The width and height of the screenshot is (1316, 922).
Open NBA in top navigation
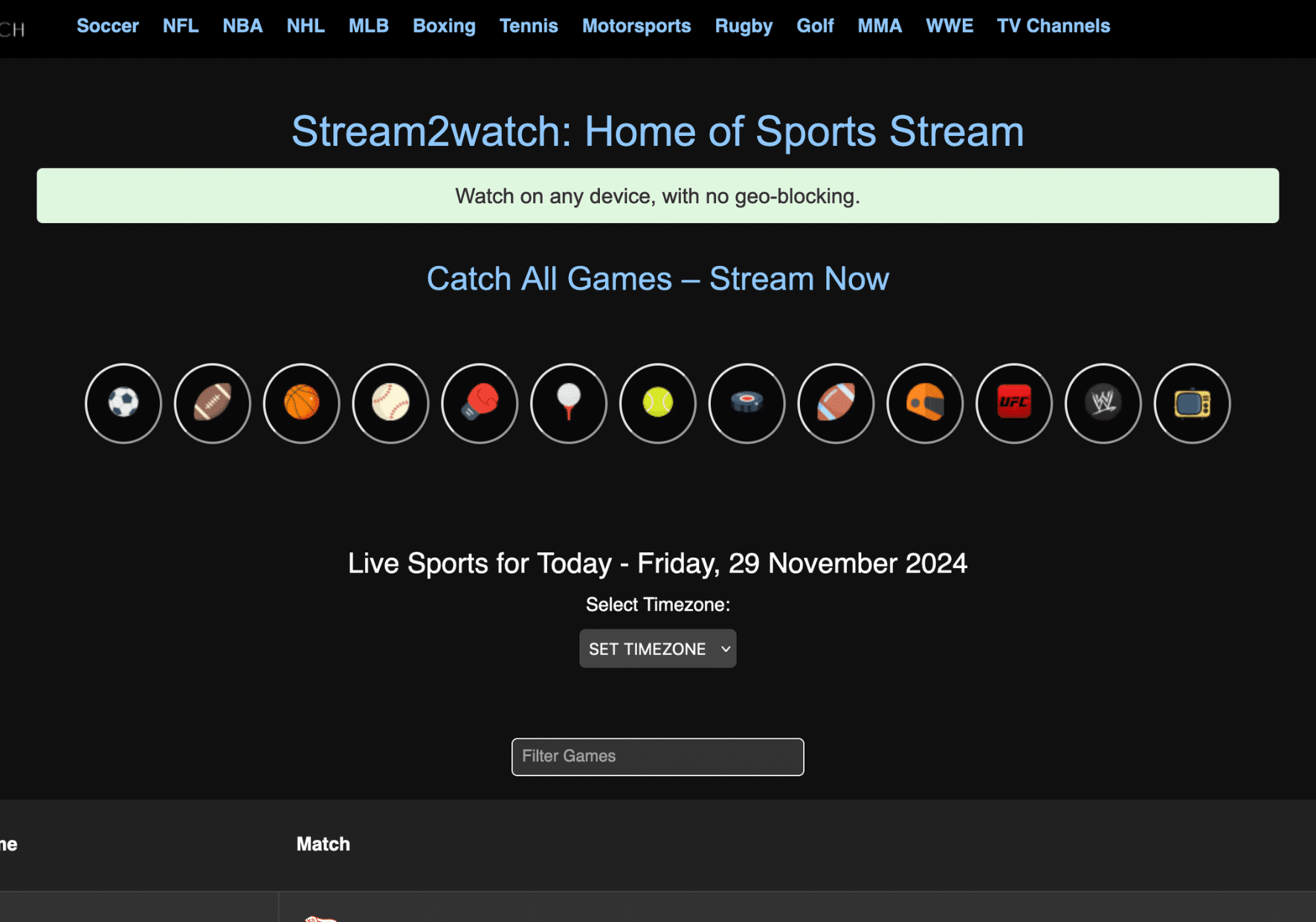tap(242, 26)
